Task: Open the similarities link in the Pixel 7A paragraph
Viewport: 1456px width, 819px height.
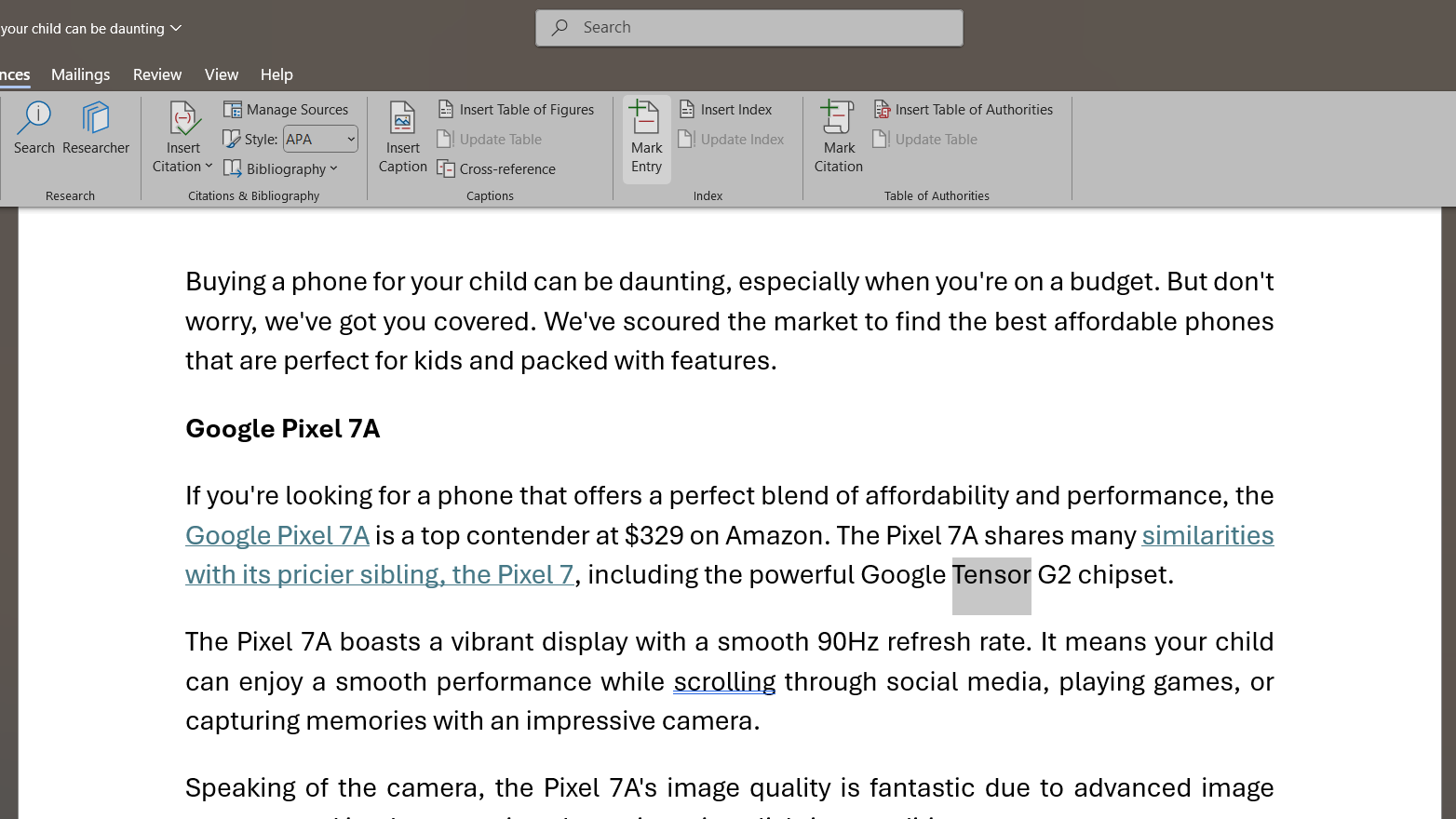Action: point(1207,535)
